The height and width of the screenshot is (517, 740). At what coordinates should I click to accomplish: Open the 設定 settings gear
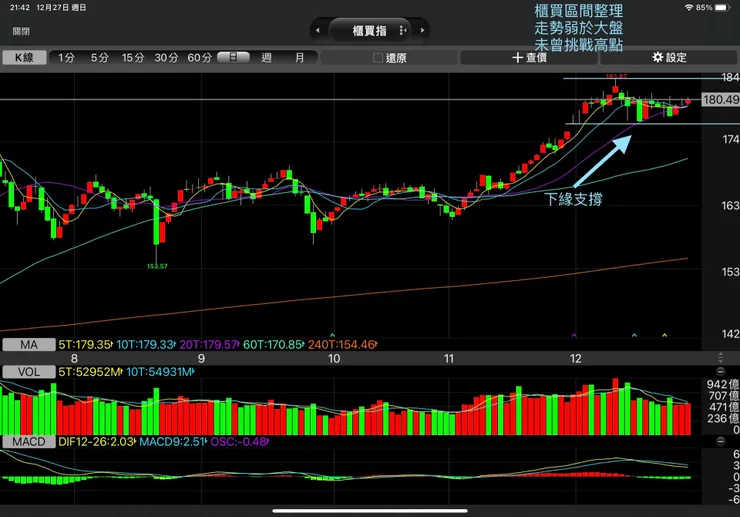[x=669, y=58]
